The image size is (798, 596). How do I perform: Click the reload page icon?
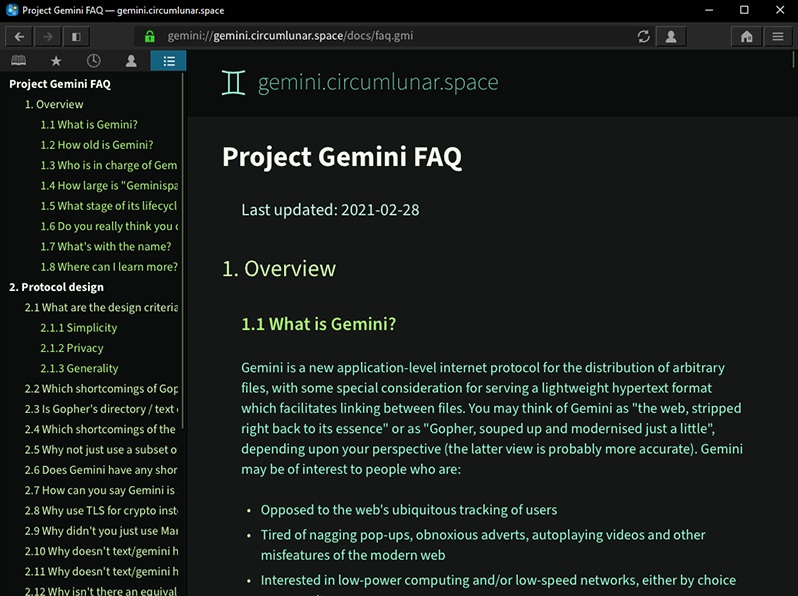(643, 37)
